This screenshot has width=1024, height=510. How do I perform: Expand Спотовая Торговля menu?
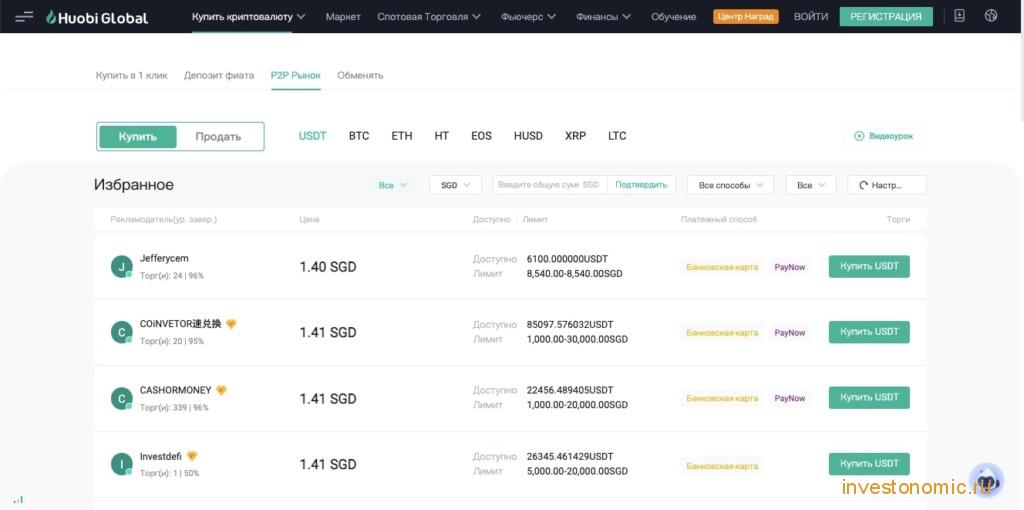coord(429,16)
